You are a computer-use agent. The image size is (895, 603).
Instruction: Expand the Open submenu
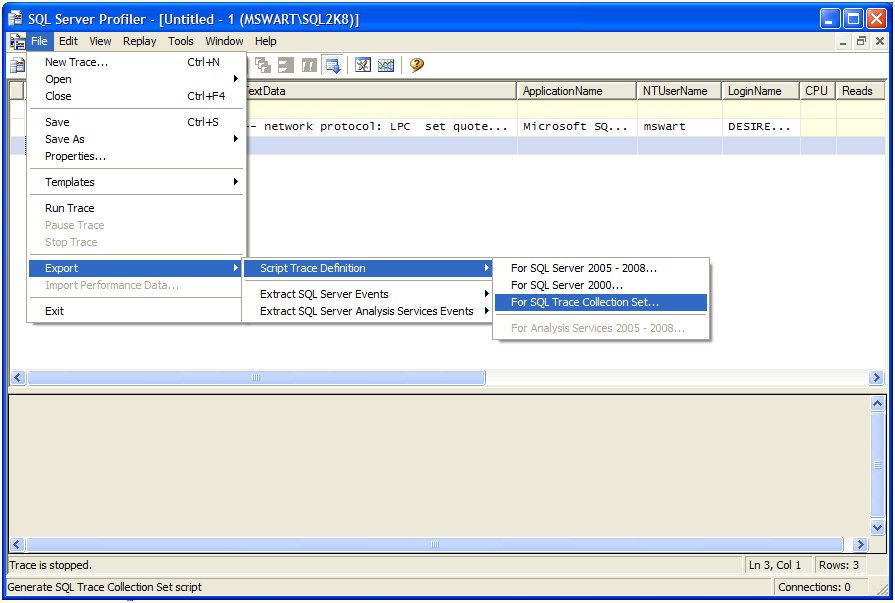click(136, 79)
